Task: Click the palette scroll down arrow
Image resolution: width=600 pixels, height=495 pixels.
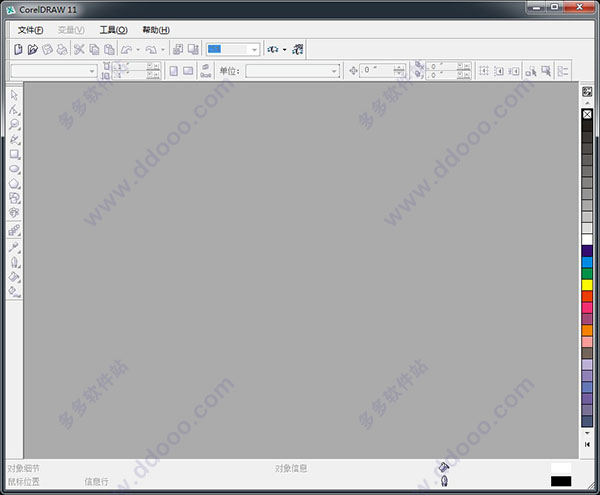Action: pos(587,433)
